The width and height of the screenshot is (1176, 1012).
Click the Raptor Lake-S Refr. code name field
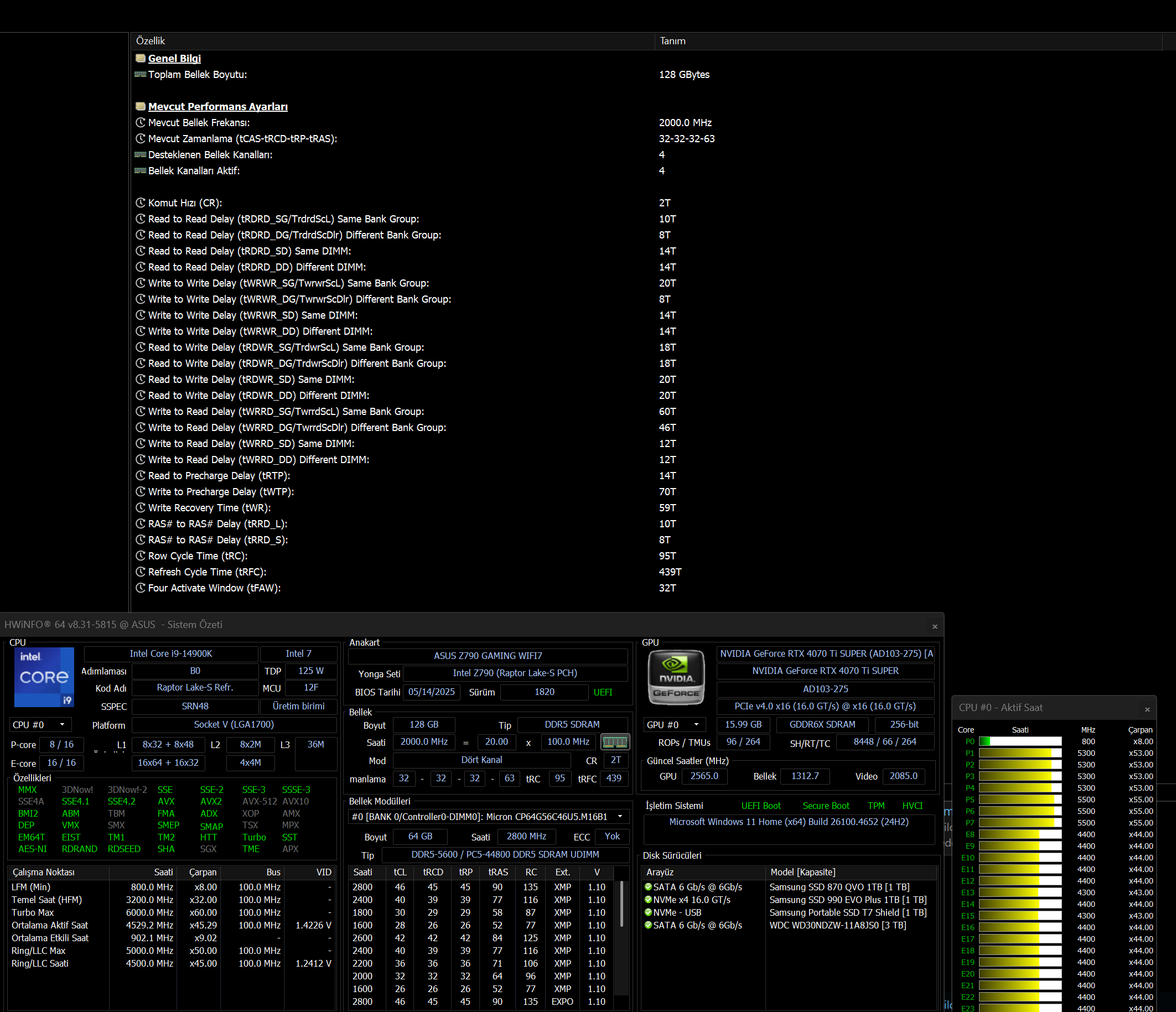tap(195, 688)
